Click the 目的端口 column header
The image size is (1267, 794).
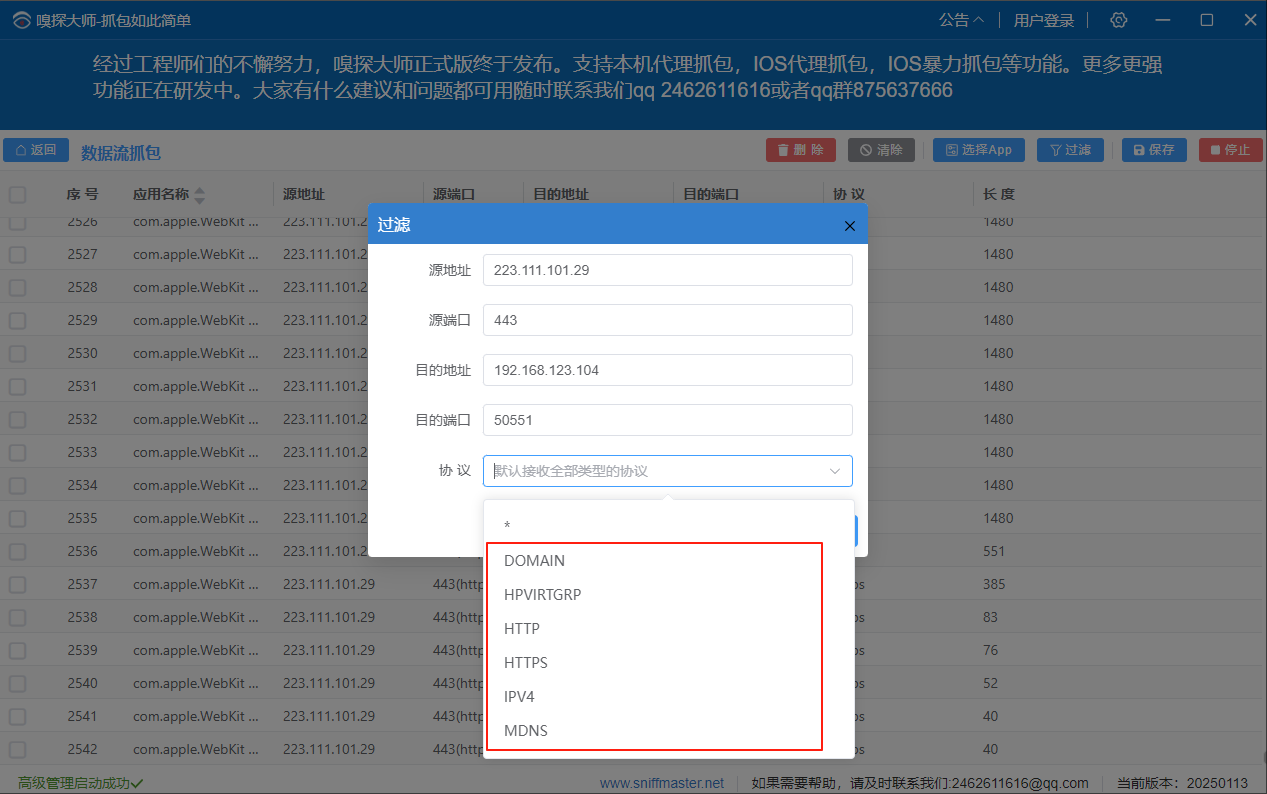[x=710, y=194]
